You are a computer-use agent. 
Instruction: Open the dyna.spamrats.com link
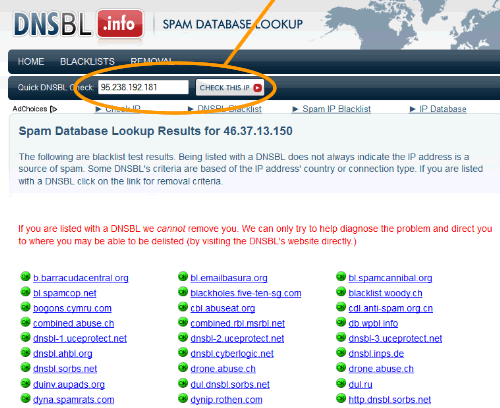74,400
